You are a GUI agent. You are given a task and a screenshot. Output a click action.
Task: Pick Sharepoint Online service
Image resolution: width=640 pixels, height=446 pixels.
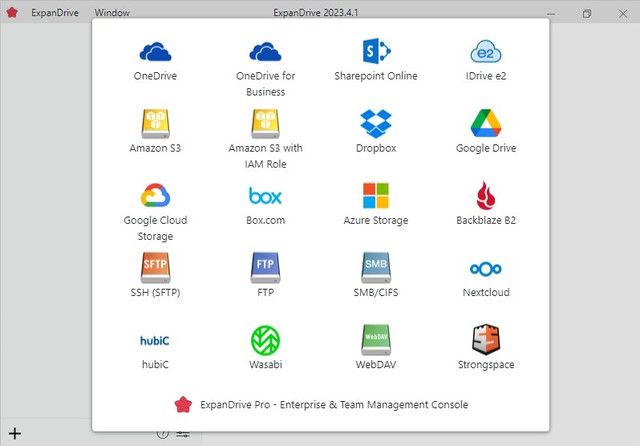coord(375,52)
